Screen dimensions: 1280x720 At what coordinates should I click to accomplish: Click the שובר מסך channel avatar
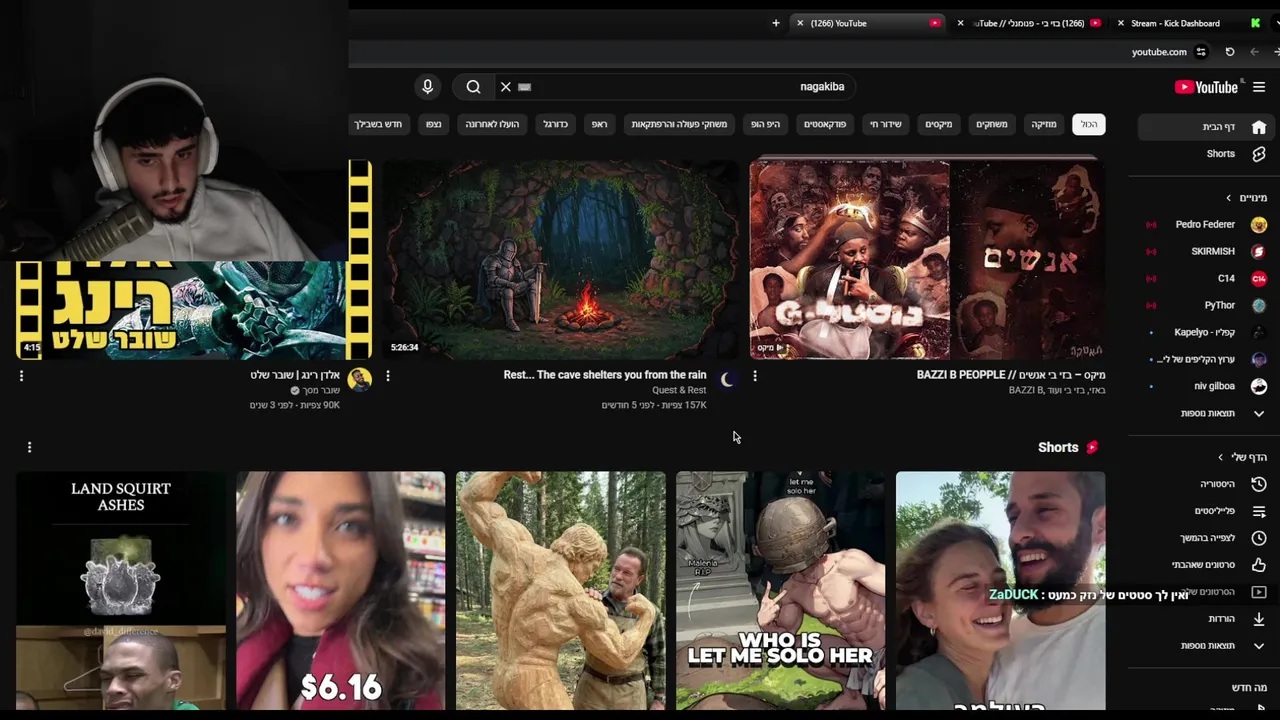pos(360,380)
